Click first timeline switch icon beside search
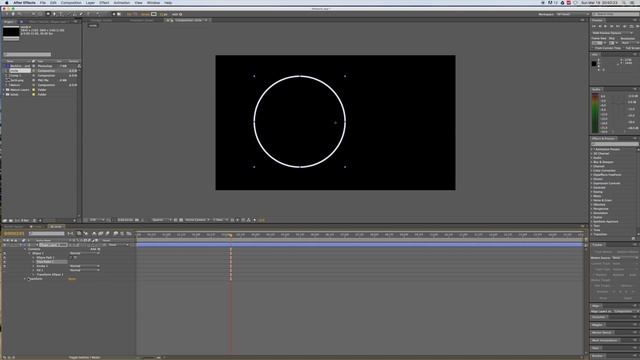This screenshot has height=360, width=640. [70, 233]
